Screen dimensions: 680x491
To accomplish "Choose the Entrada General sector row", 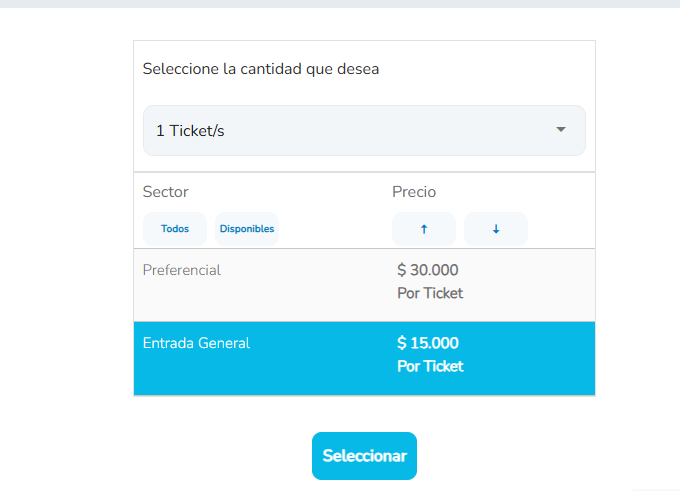I will pos(364,358).
